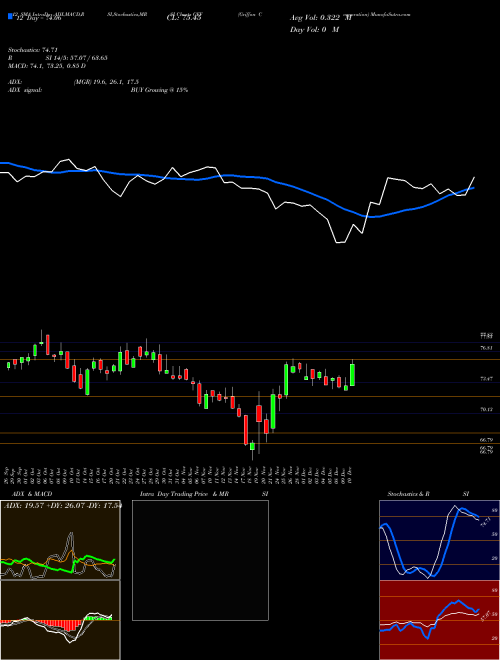Open the blue Stochastics chart panel
The width and height of the screenshot is (500, 660).
439,540
